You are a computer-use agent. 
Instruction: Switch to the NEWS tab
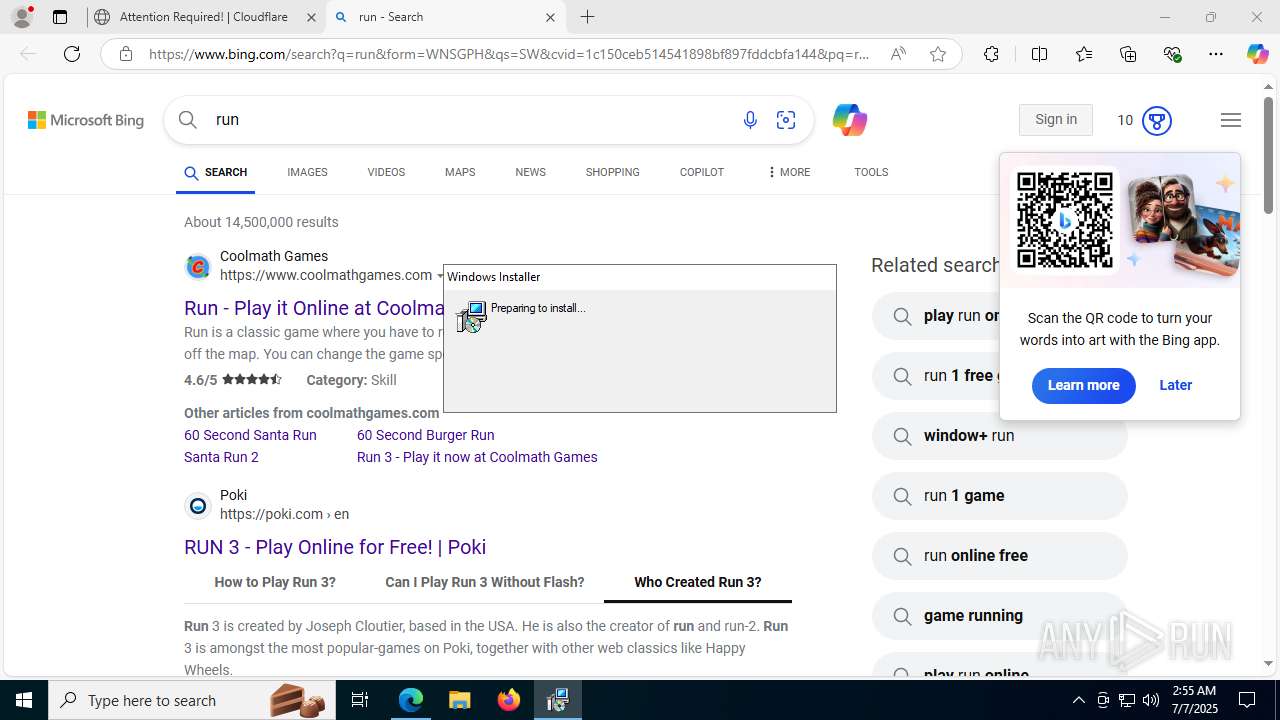pyautogui.click(x=530, y=173)
